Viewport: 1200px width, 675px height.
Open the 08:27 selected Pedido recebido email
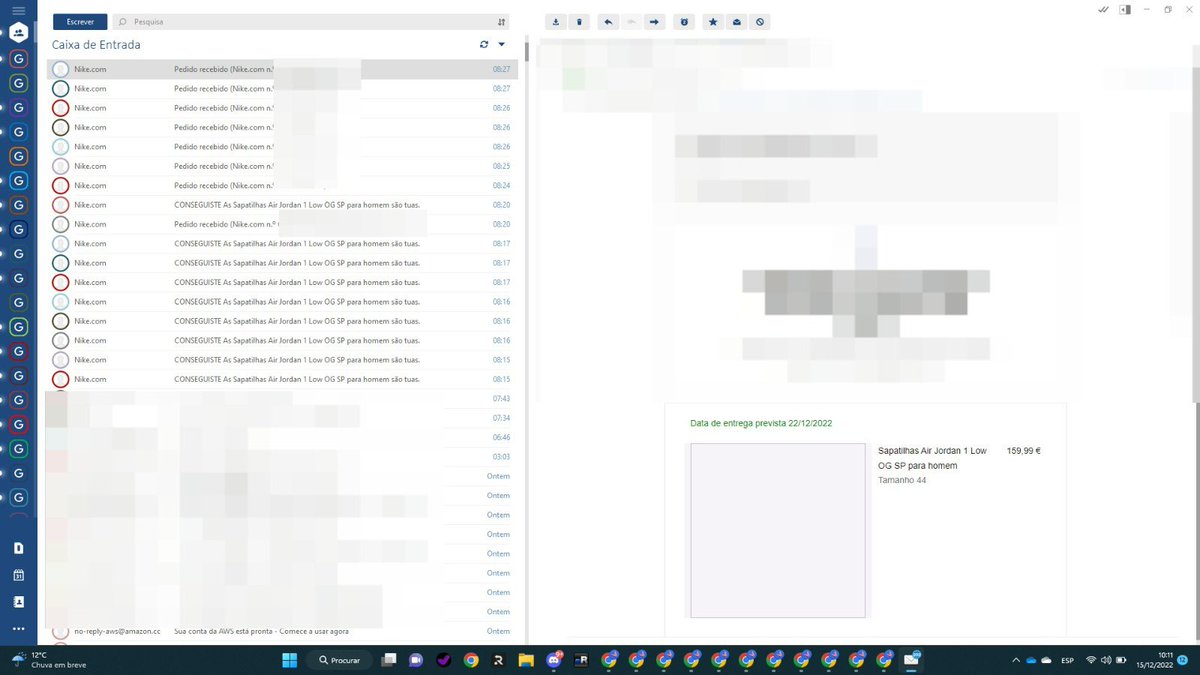pyautogui.click(x=282, y=69)
